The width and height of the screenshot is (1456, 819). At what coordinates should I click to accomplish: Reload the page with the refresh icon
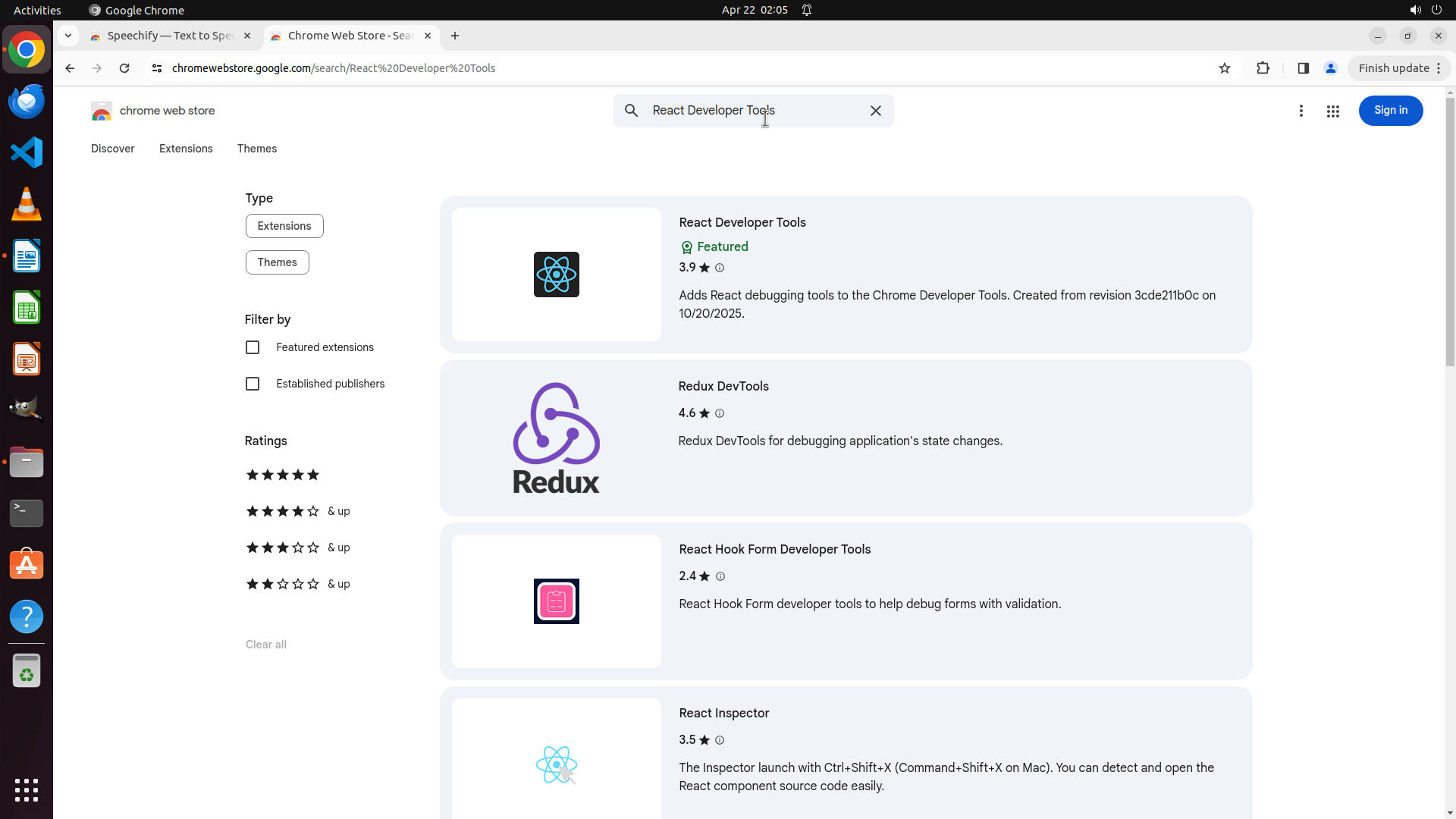(x=124, y=68)
